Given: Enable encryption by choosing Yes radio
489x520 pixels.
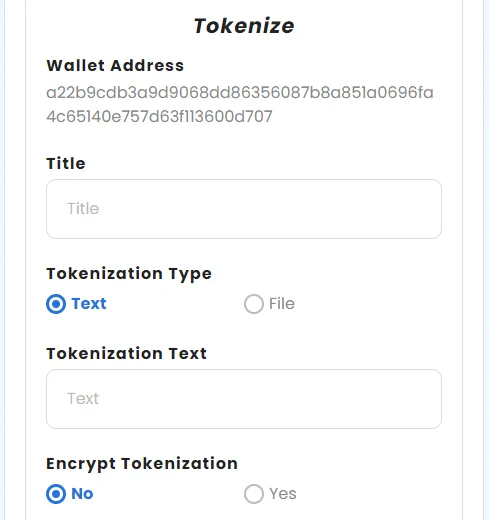Looking at the screenshot, I should (x=254, y=494).
